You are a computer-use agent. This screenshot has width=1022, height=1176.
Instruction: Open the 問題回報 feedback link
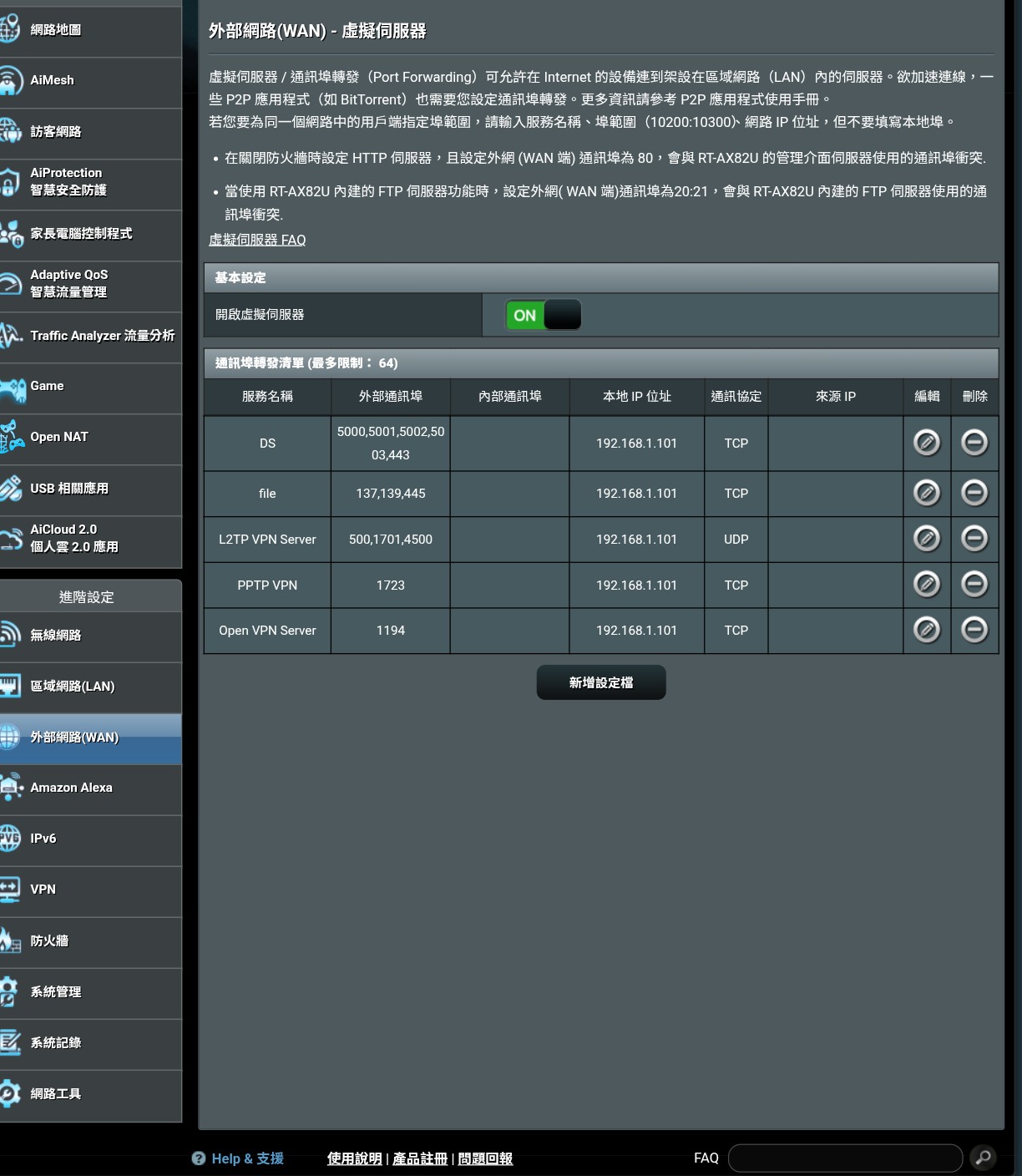(x=484, y=1158)
